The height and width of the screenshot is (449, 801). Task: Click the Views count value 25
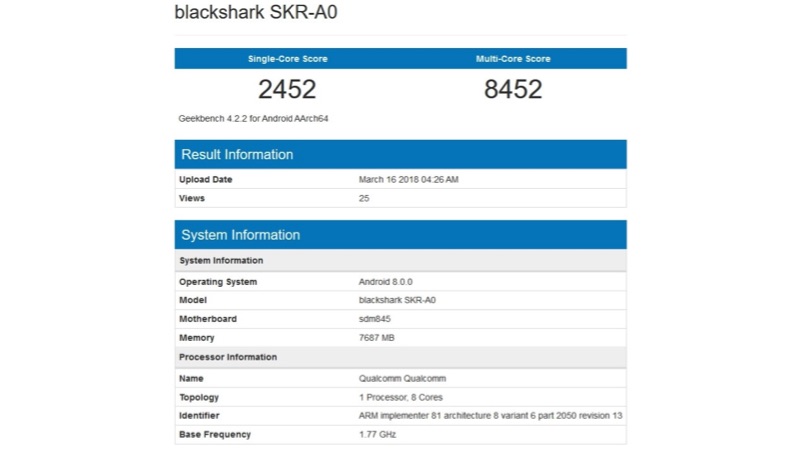(364, 198)
